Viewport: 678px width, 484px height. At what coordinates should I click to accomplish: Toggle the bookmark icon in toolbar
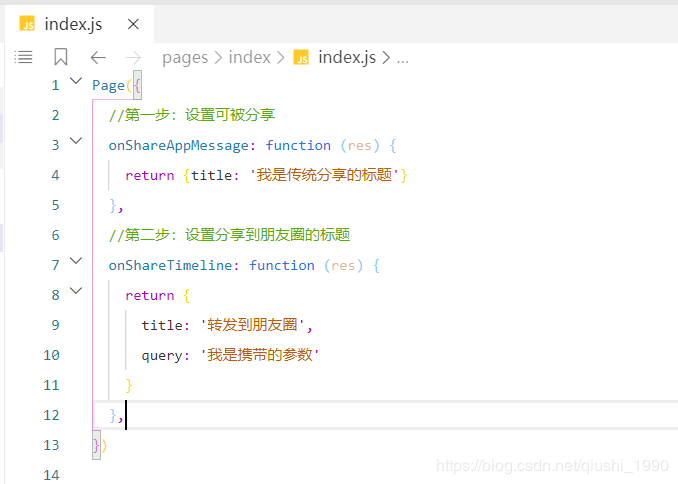coord(61,58)
